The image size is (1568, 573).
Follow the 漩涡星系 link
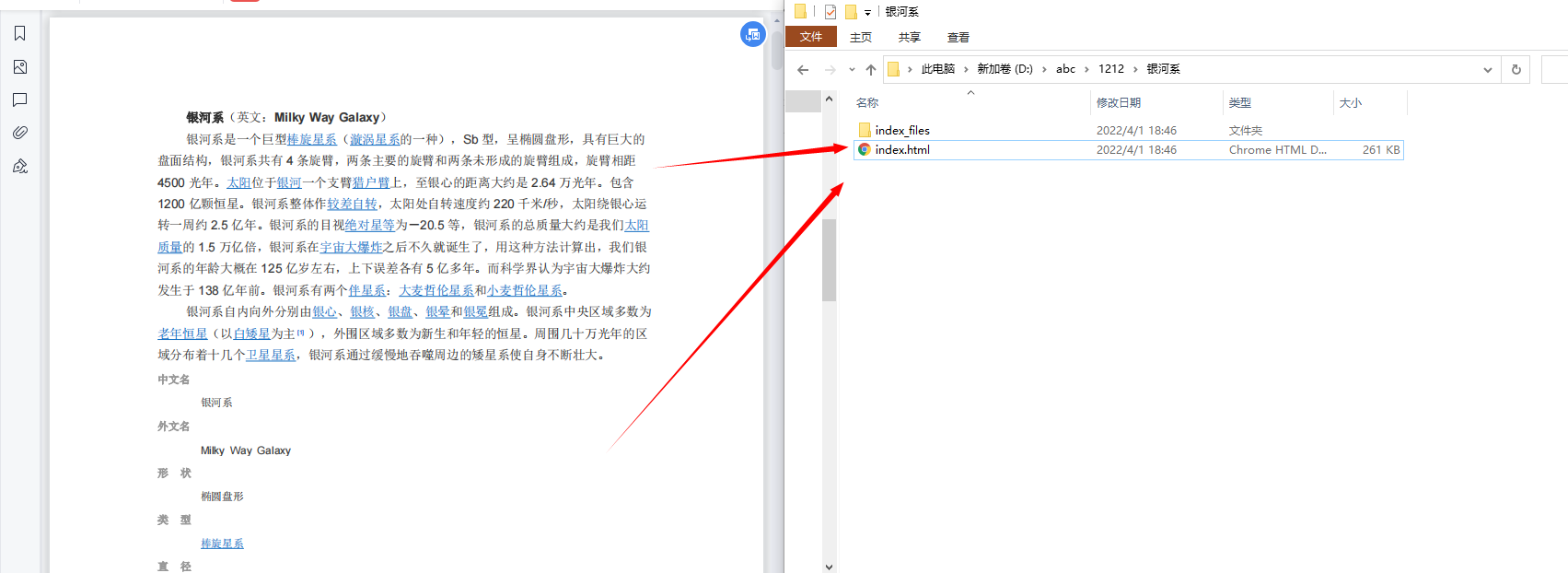coord(375,139)
